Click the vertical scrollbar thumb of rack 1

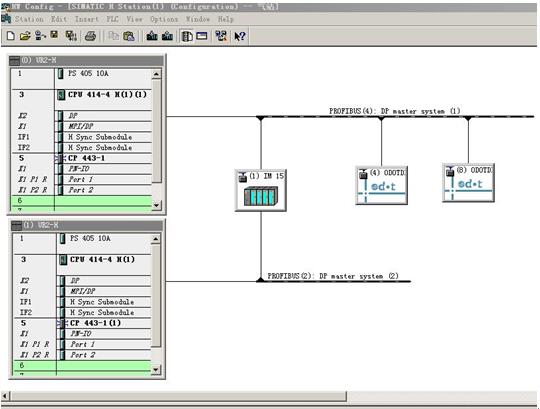pos(156,295)
